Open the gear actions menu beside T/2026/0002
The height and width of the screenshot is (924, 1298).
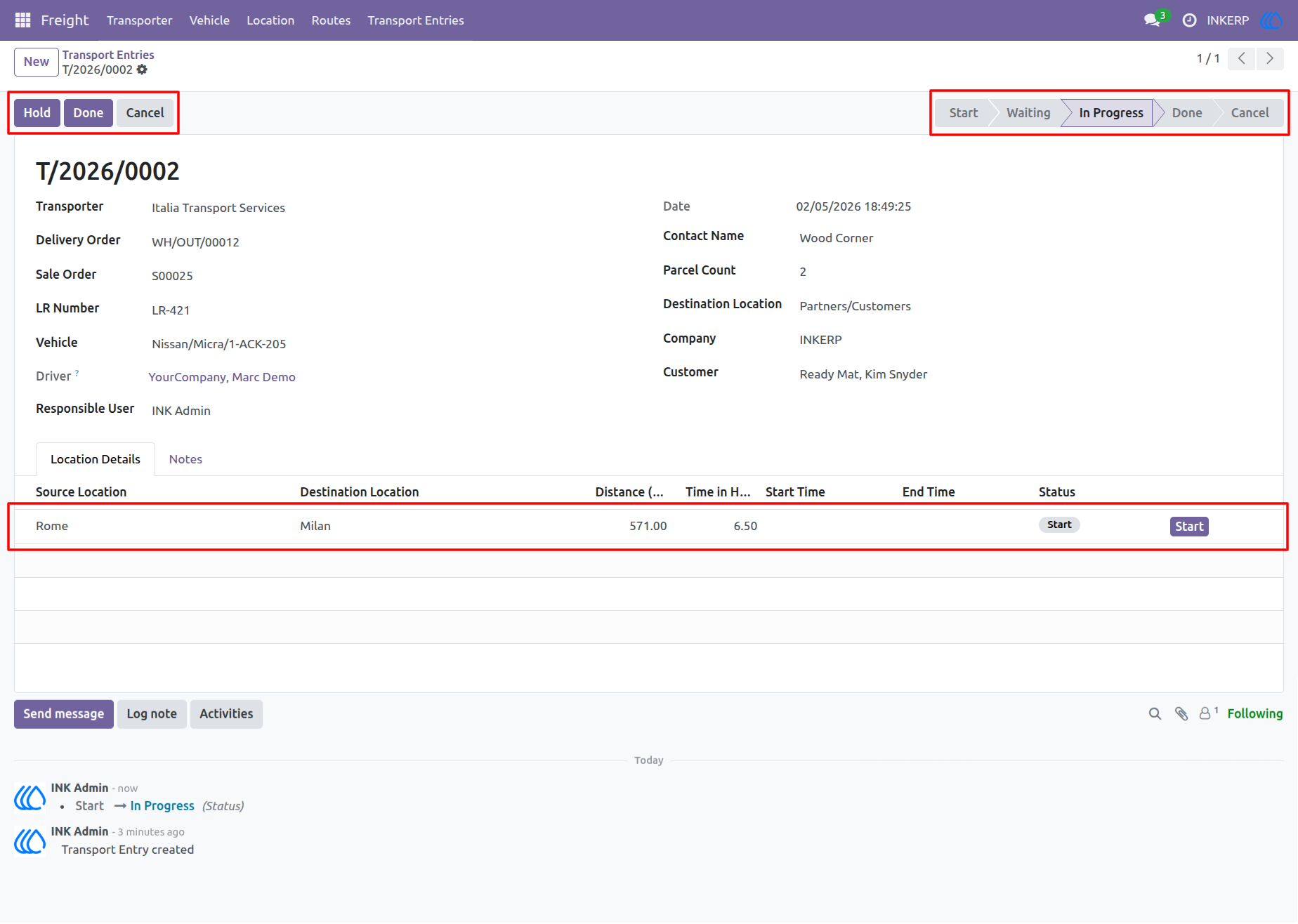click(142, 70)
